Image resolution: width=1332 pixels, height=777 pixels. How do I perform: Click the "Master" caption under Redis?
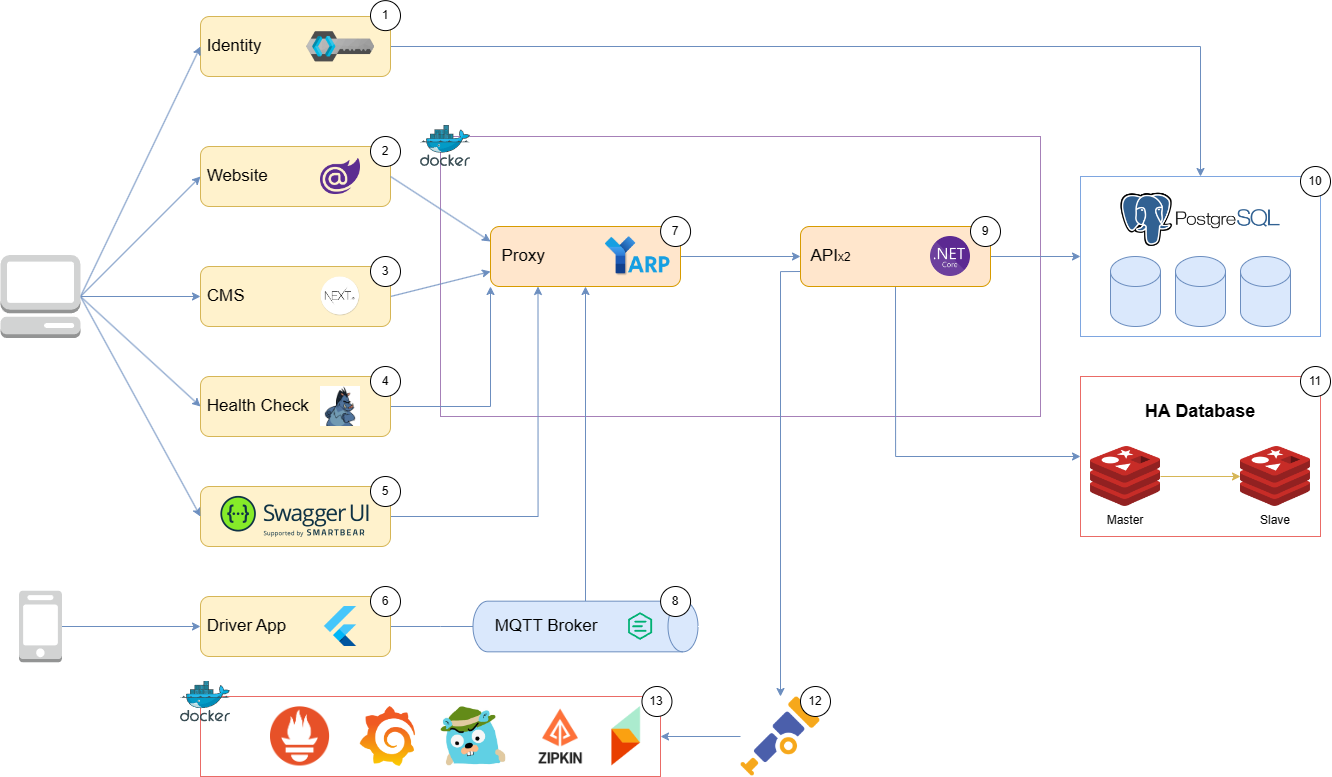coord(1125,520)
